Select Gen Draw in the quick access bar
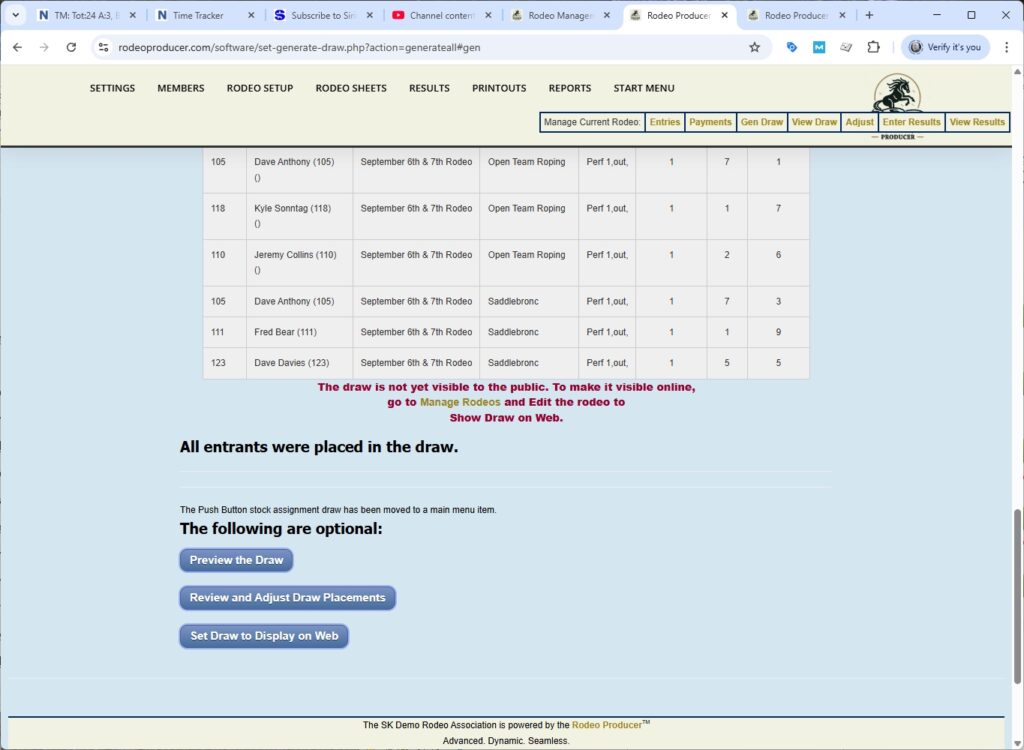Screen dimensions: 1024x750 tap(761, 121)
